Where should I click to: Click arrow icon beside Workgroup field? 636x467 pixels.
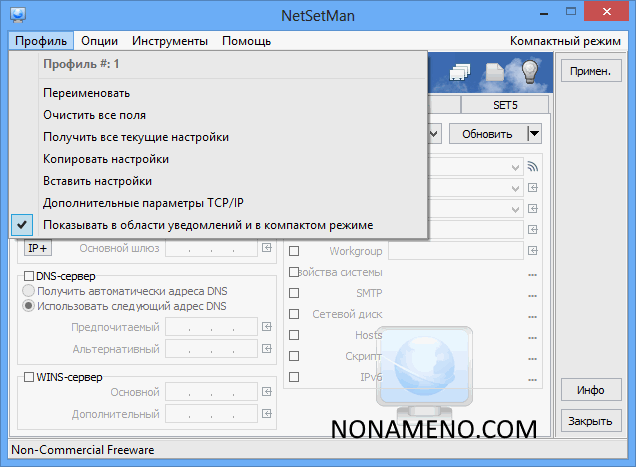(533, 250)
